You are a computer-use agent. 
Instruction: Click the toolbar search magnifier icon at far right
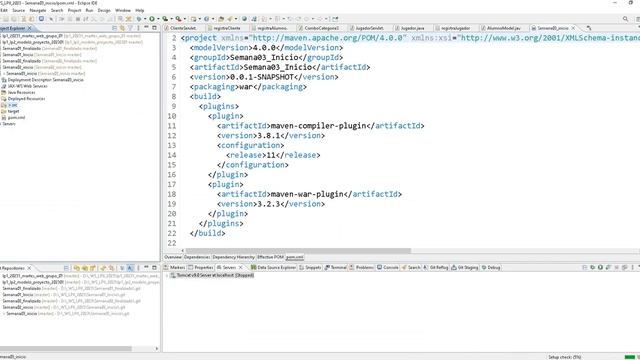pyautogui.click(x=625, y=19)
